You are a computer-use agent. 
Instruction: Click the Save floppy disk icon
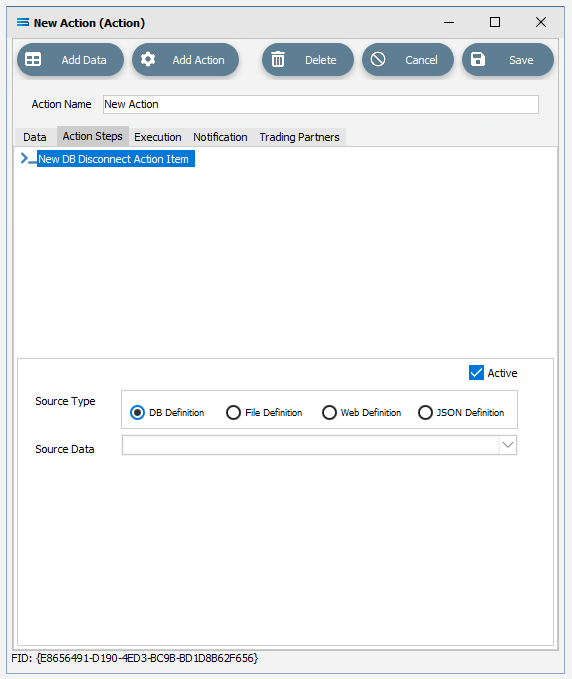tap(478, 59)
